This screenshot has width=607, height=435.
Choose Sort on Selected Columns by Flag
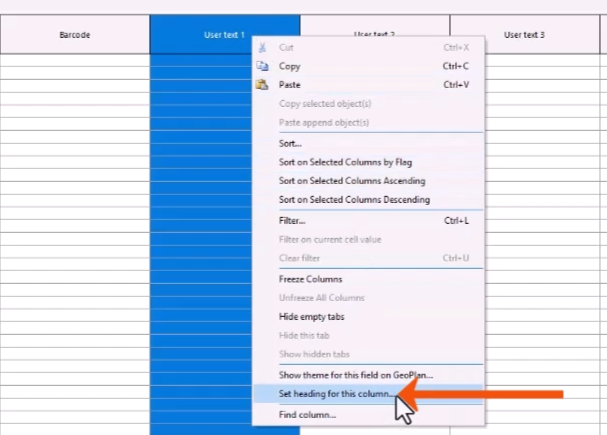tap(368, 162)
